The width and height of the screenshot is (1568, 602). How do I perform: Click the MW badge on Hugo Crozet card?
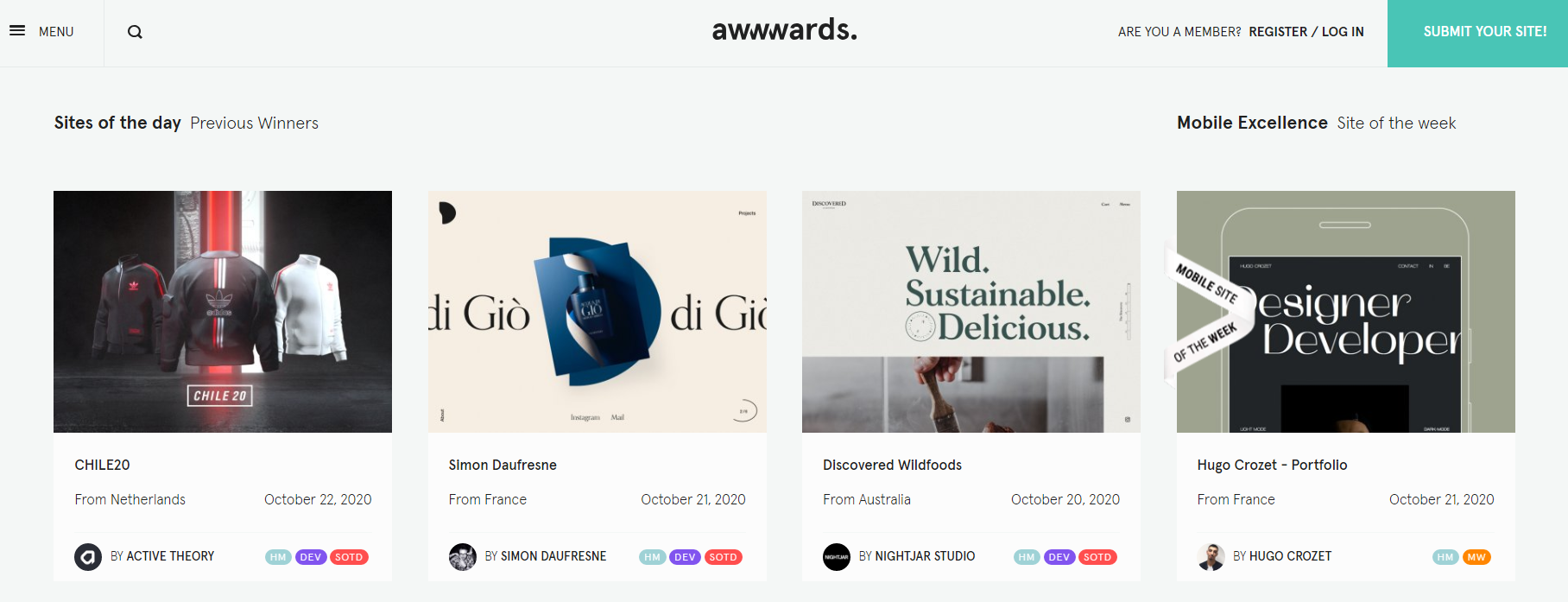pyautogui.click(x=1476, y=557)
